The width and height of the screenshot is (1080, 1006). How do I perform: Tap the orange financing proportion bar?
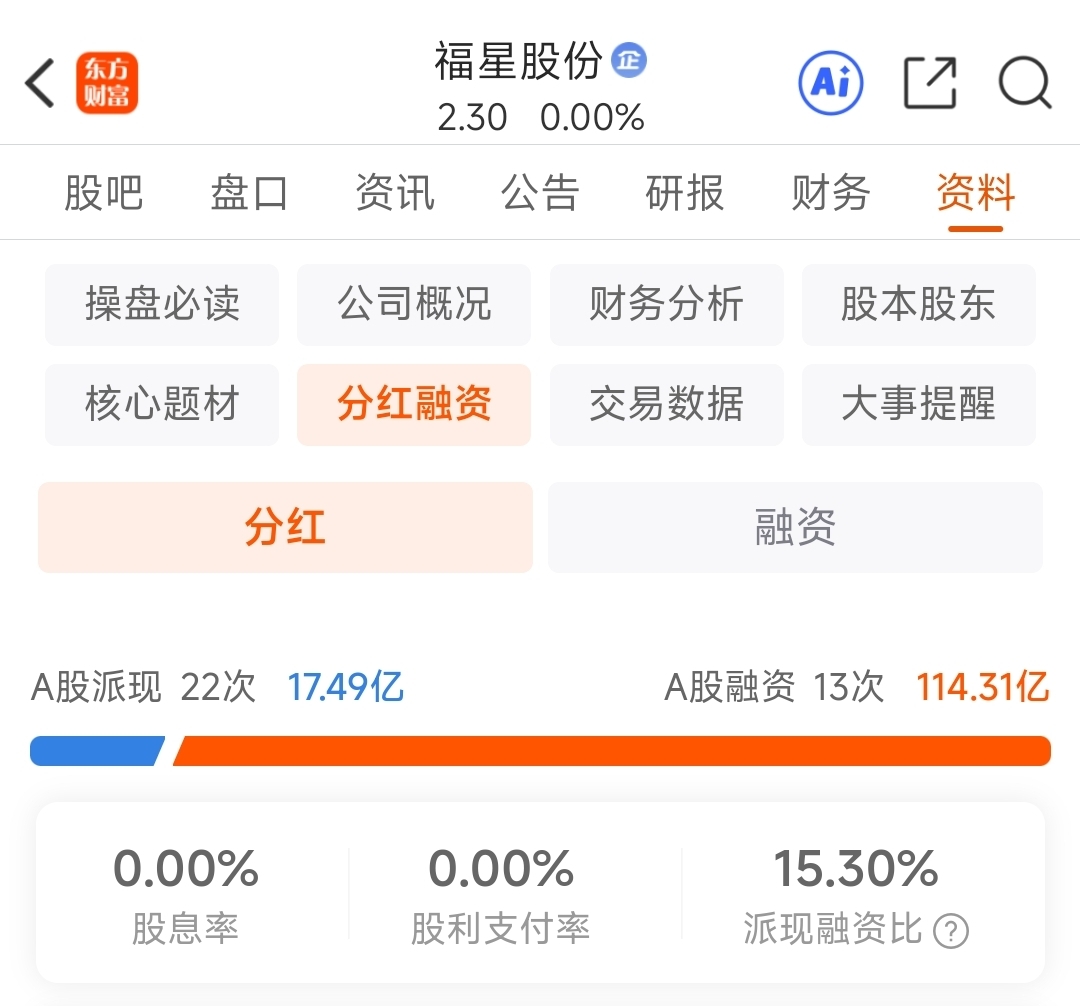610,751
